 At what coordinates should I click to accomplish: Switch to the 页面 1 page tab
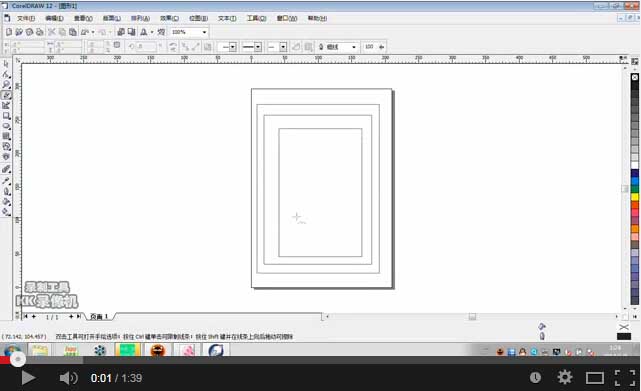coord(99,317)
